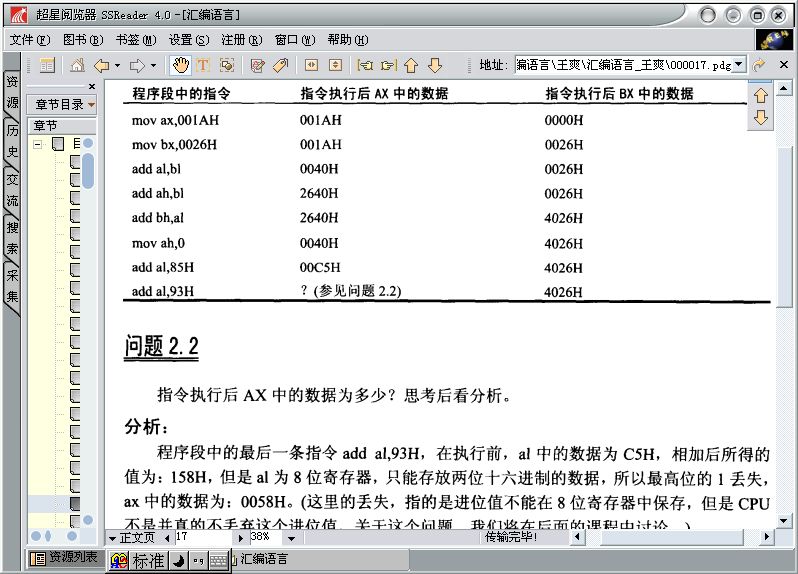This screenshot has width=798, height=574.
Task: Select the region capture image tool
Action: click(x=227, y=65)
